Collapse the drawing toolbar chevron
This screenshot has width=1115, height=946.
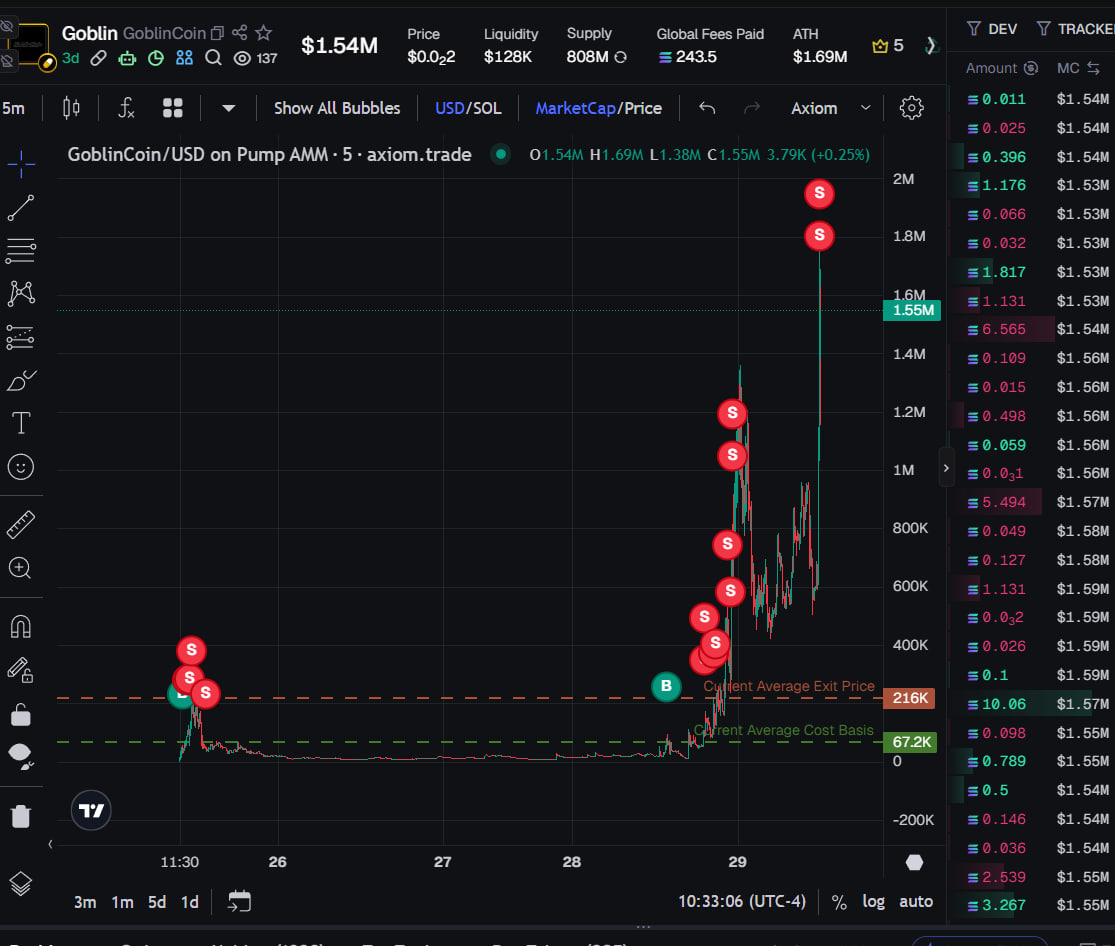[x=50, y=844]
